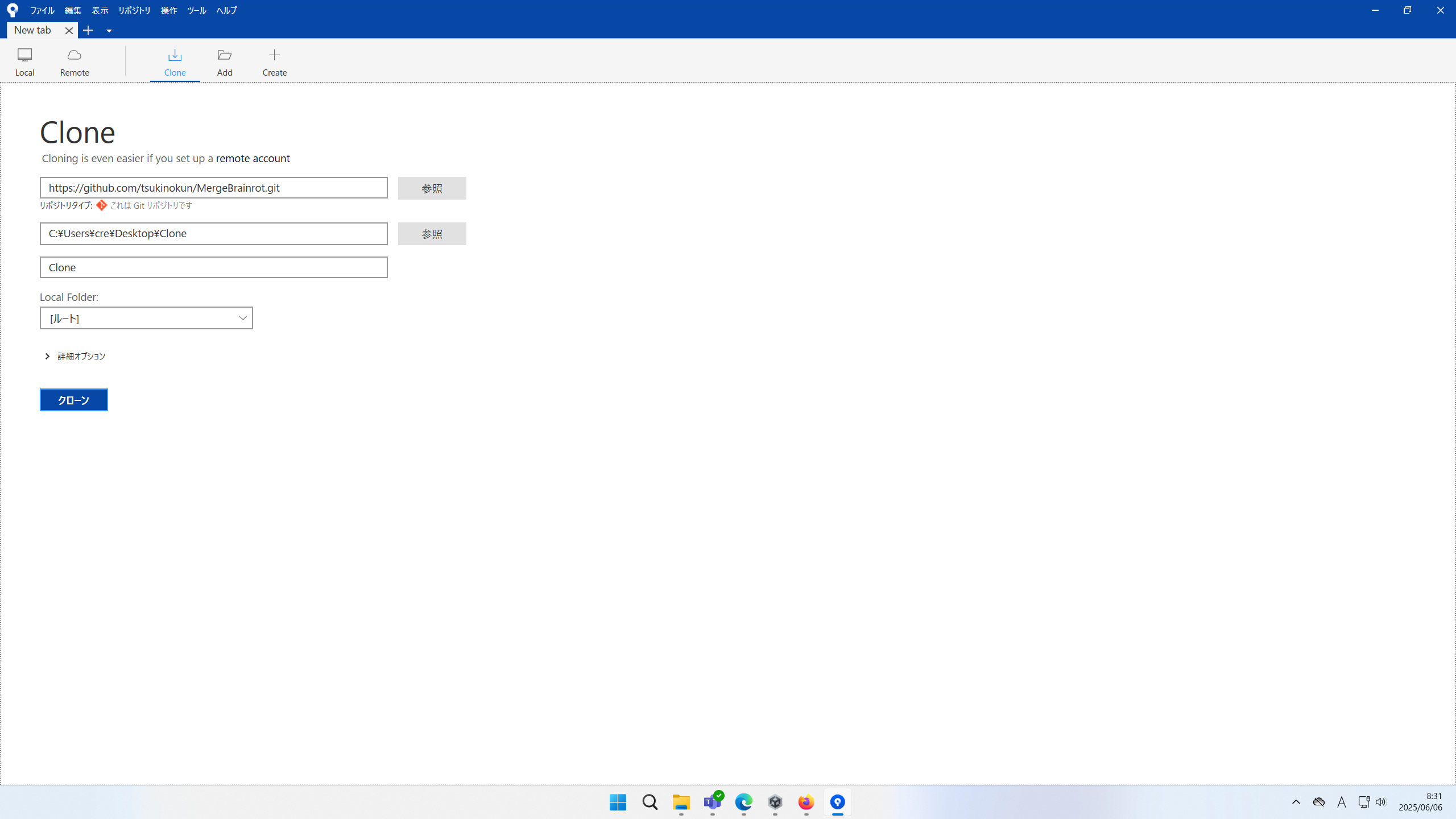The image size is (1456, 819).
Task: Open the Remote repositories view
Action: [x=75, y=61]
